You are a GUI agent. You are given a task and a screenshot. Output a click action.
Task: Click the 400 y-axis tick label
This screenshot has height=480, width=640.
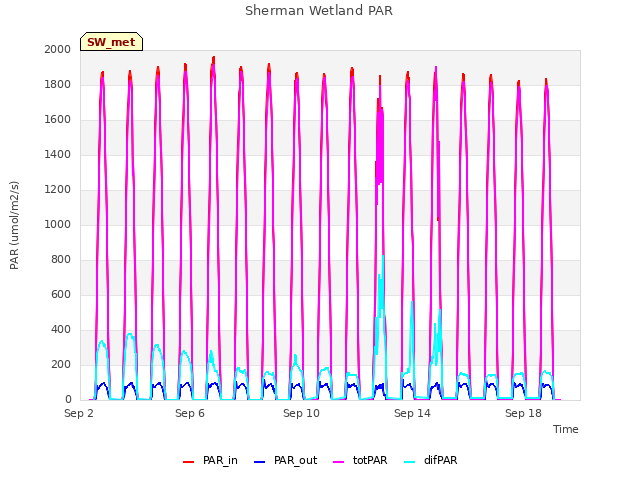(61, 329)
